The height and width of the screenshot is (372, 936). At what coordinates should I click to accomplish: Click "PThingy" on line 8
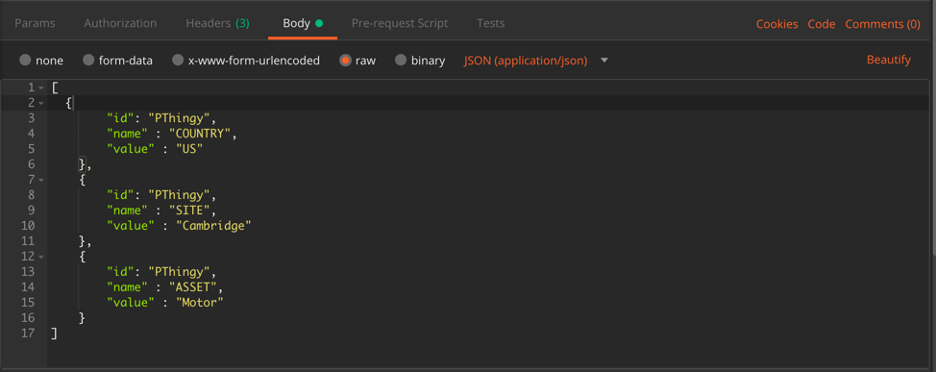click(178, 195)
